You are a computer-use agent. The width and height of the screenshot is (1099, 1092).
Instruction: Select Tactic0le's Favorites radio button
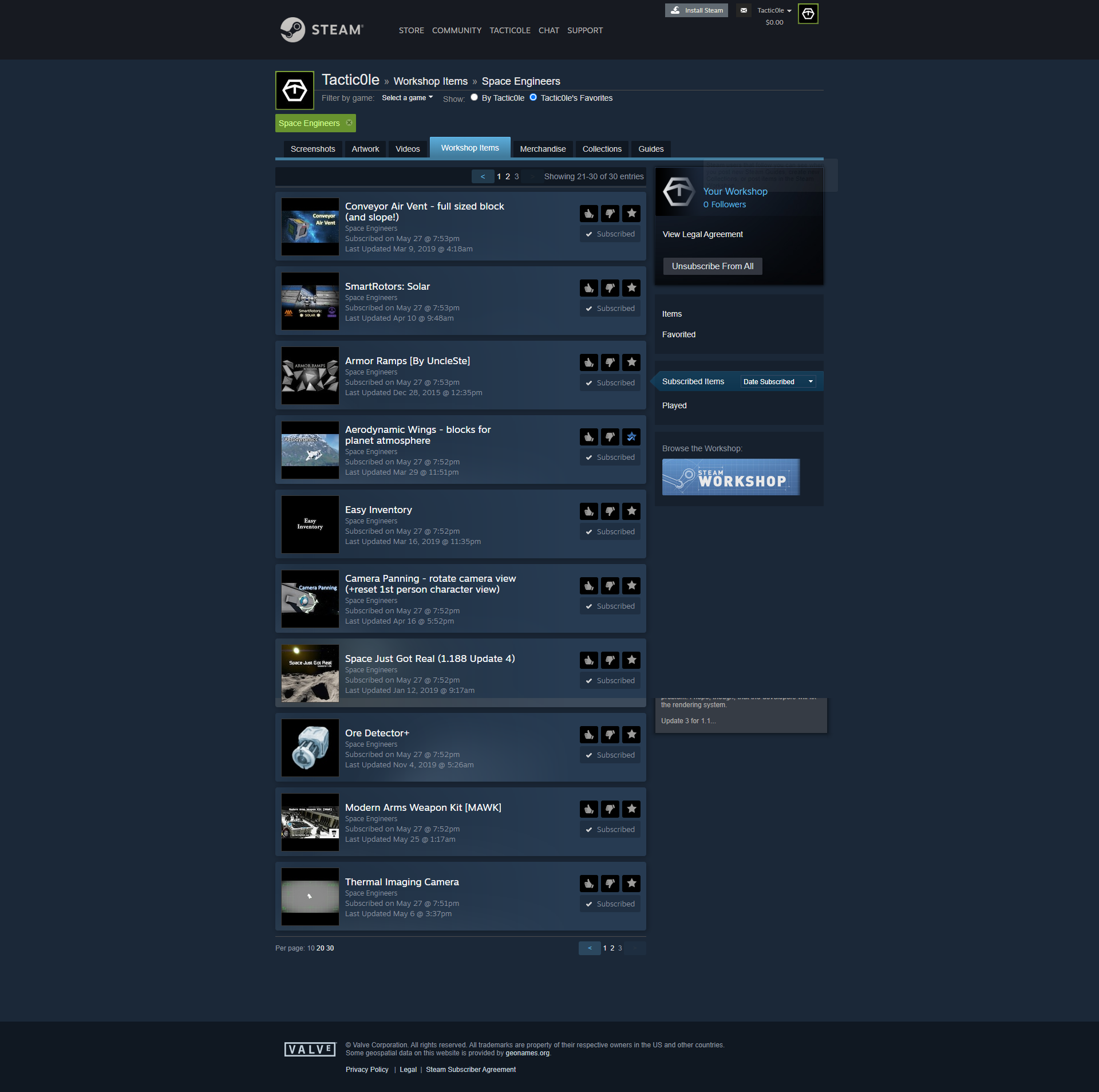tap(533, 97)
